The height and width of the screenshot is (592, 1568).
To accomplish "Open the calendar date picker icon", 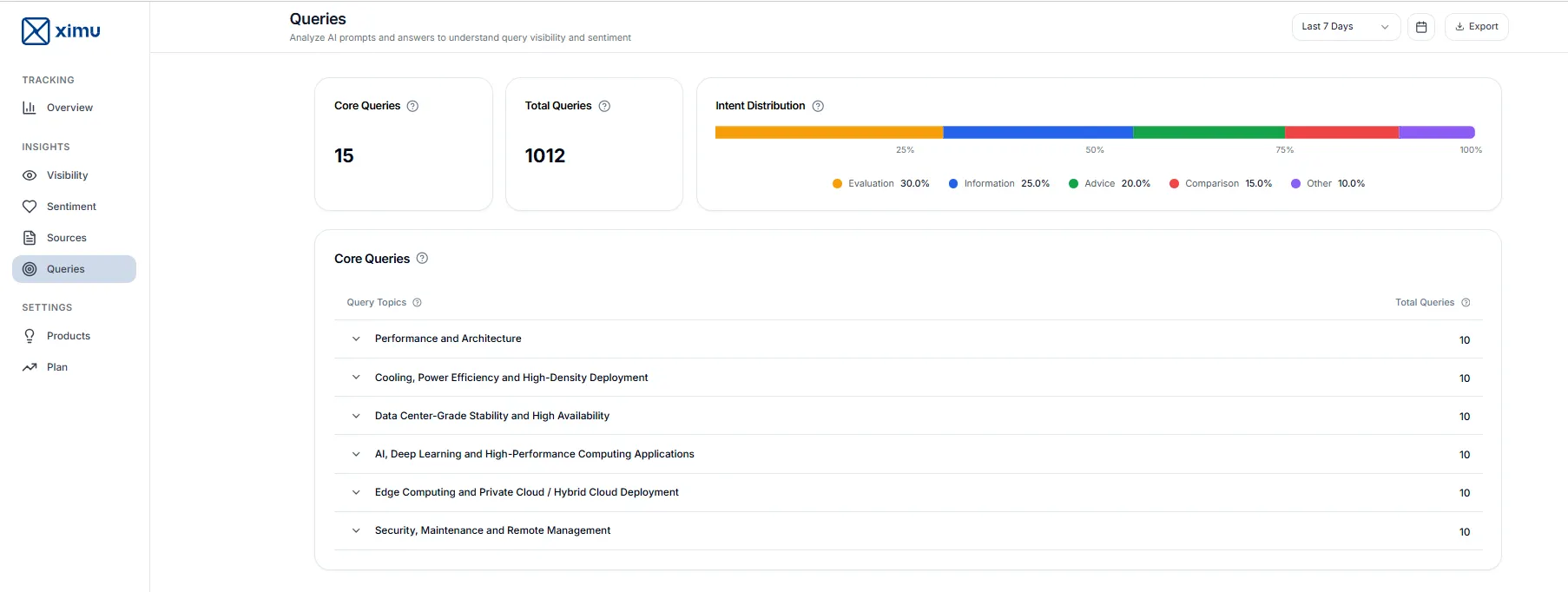I will coord(1421,27).
